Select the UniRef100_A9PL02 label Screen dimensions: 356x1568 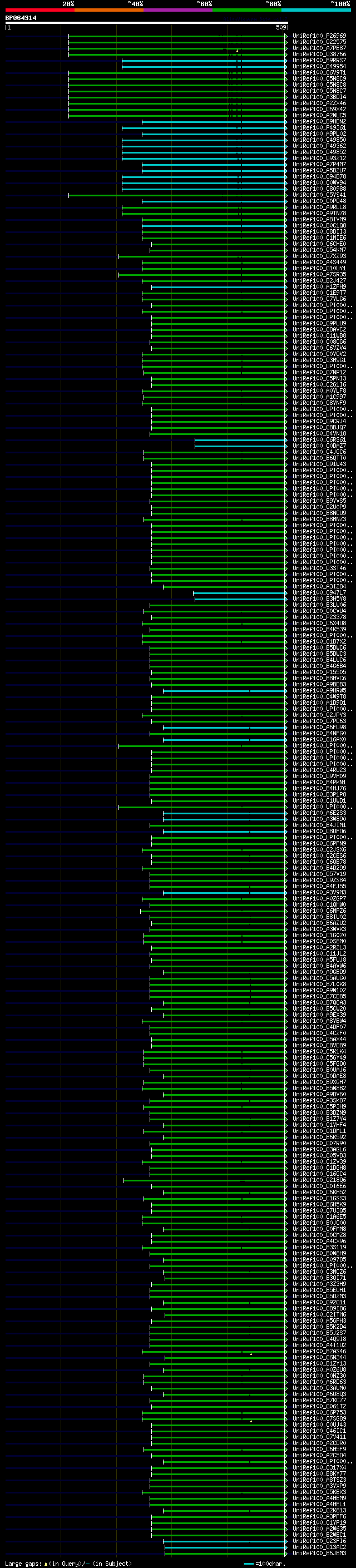(x=319, y=134)
